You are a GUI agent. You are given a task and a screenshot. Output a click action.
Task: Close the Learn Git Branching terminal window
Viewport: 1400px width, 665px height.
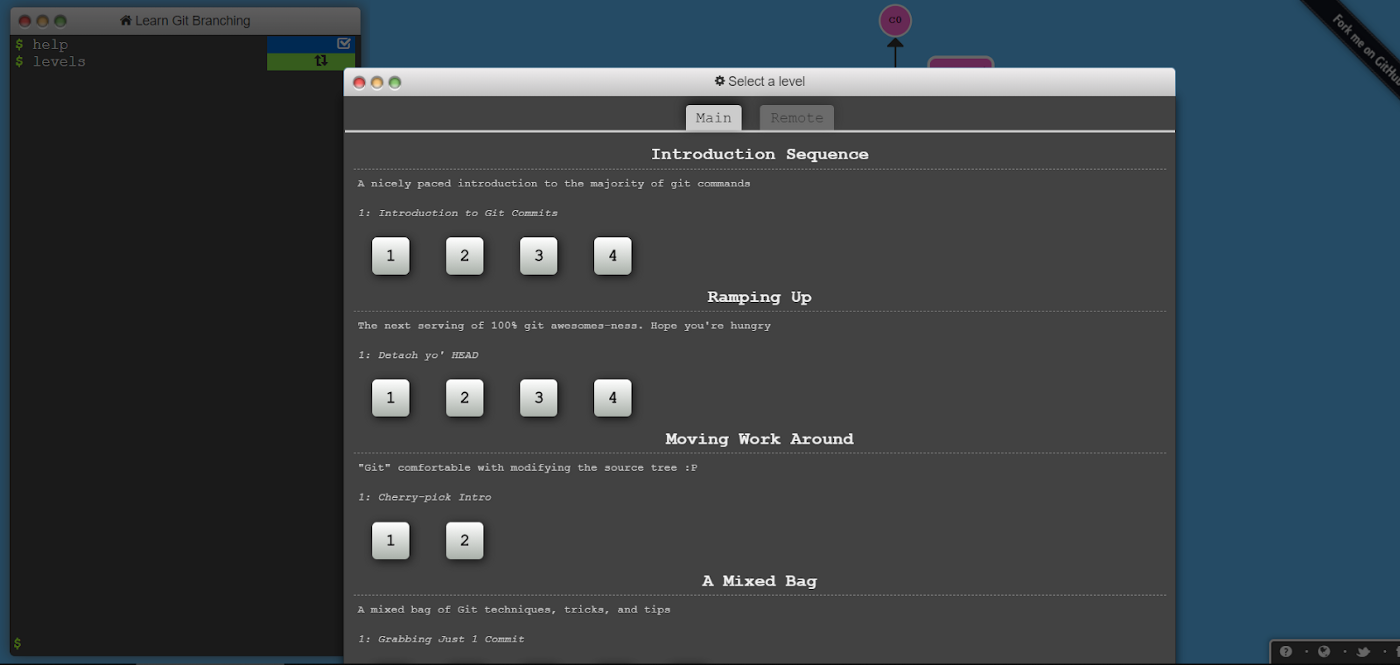[25, 21]
